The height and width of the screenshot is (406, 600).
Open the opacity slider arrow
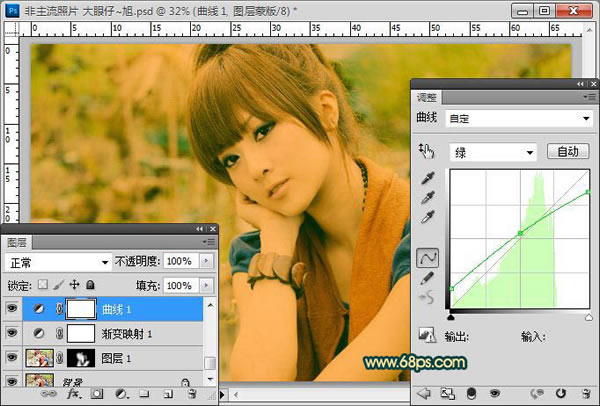tap(207, 261)
